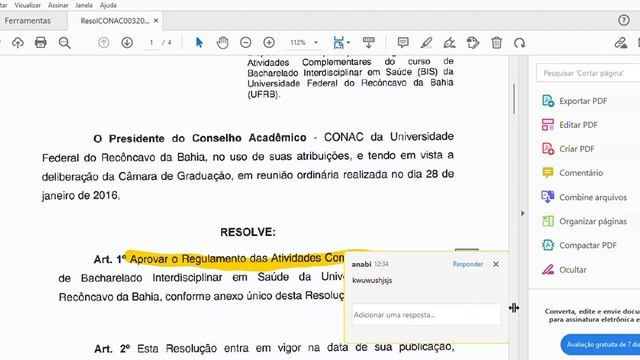Open Compactar PDF tool
640x360 pixels.
(x=579, y=245)
